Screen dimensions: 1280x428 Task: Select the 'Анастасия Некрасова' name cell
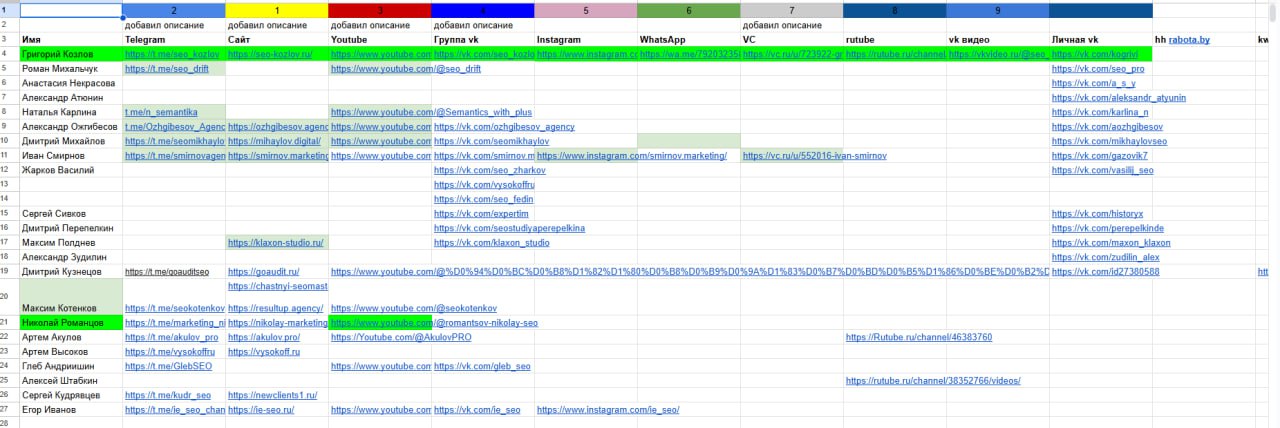point(71,83)
